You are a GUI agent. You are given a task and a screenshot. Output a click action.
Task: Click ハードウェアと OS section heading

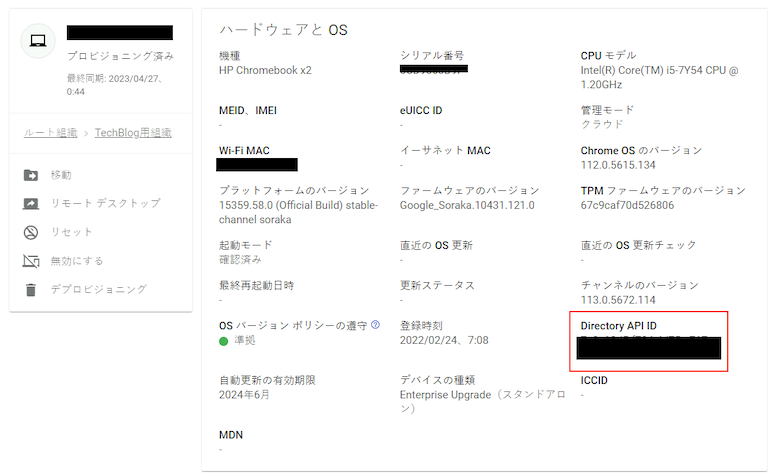coord(283,30)
